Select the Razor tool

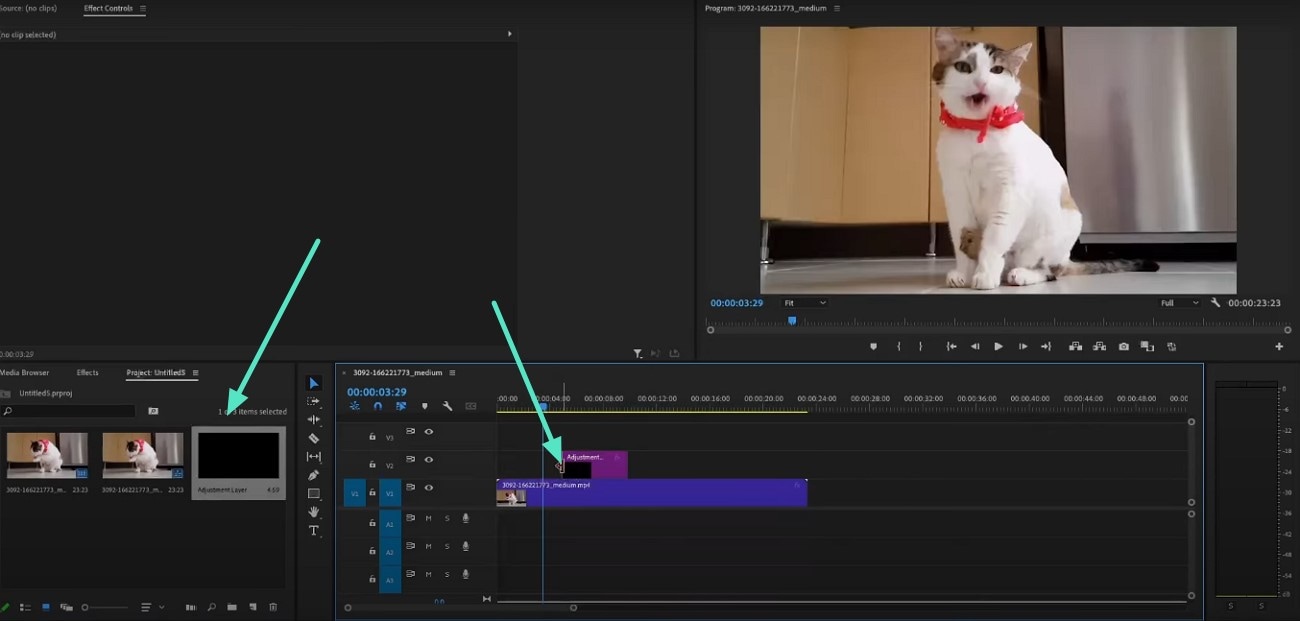[x=313, y=438]
